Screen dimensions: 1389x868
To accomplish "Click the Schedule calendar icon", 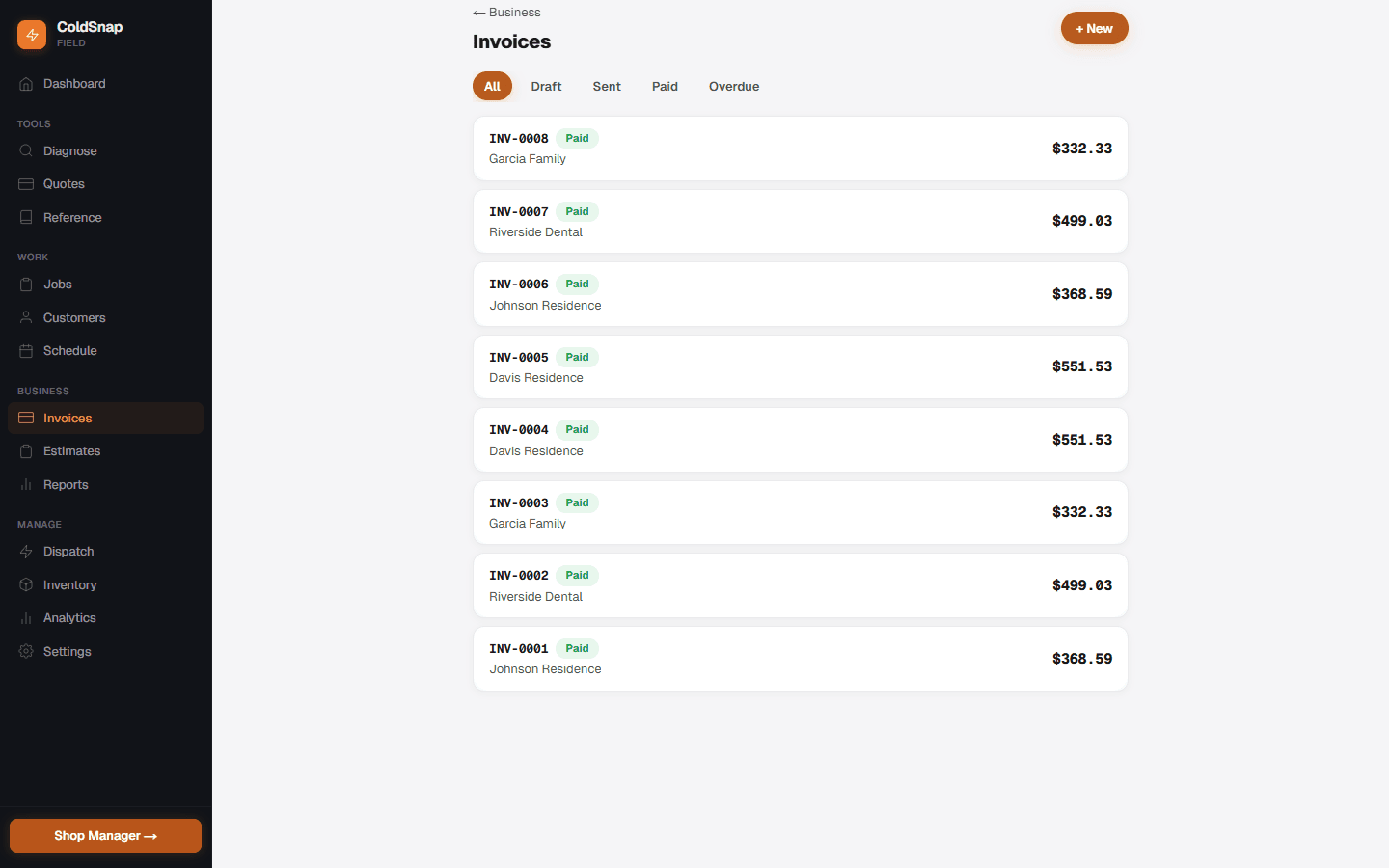I will (x=26, y=351).
